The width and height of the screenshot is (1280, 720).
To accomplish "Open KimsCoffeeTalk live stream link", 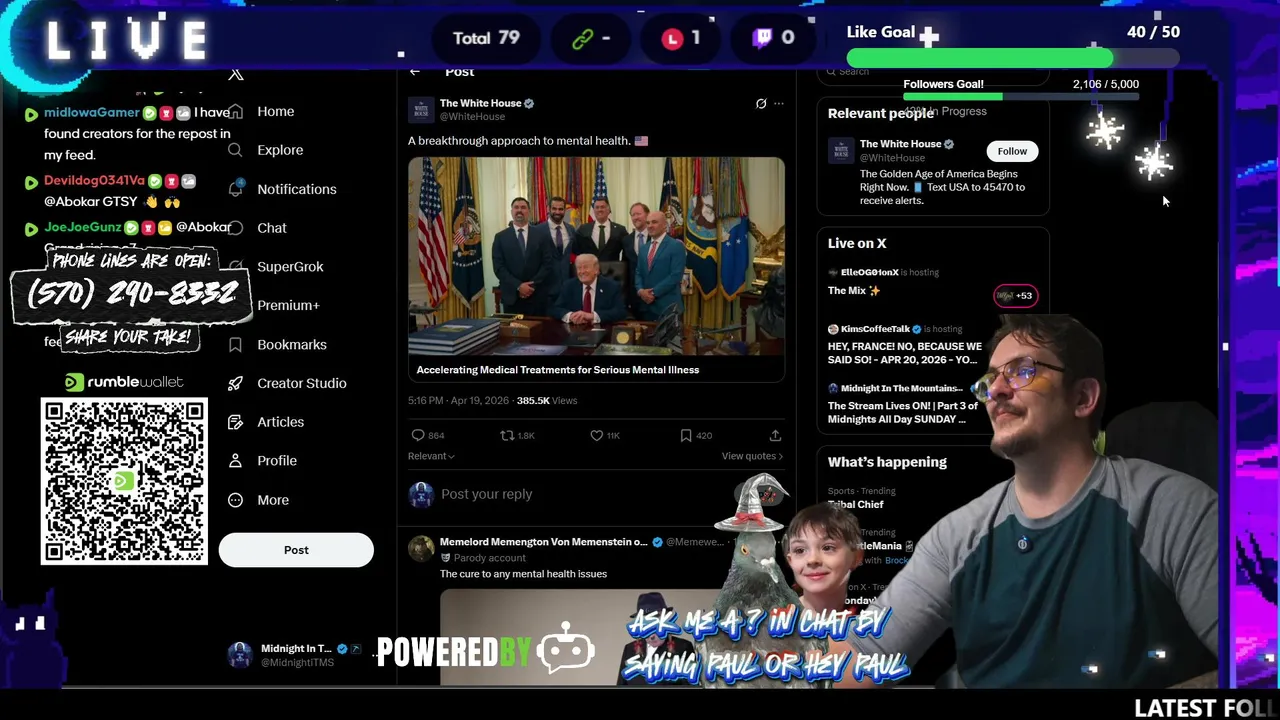I will (904, 353).
